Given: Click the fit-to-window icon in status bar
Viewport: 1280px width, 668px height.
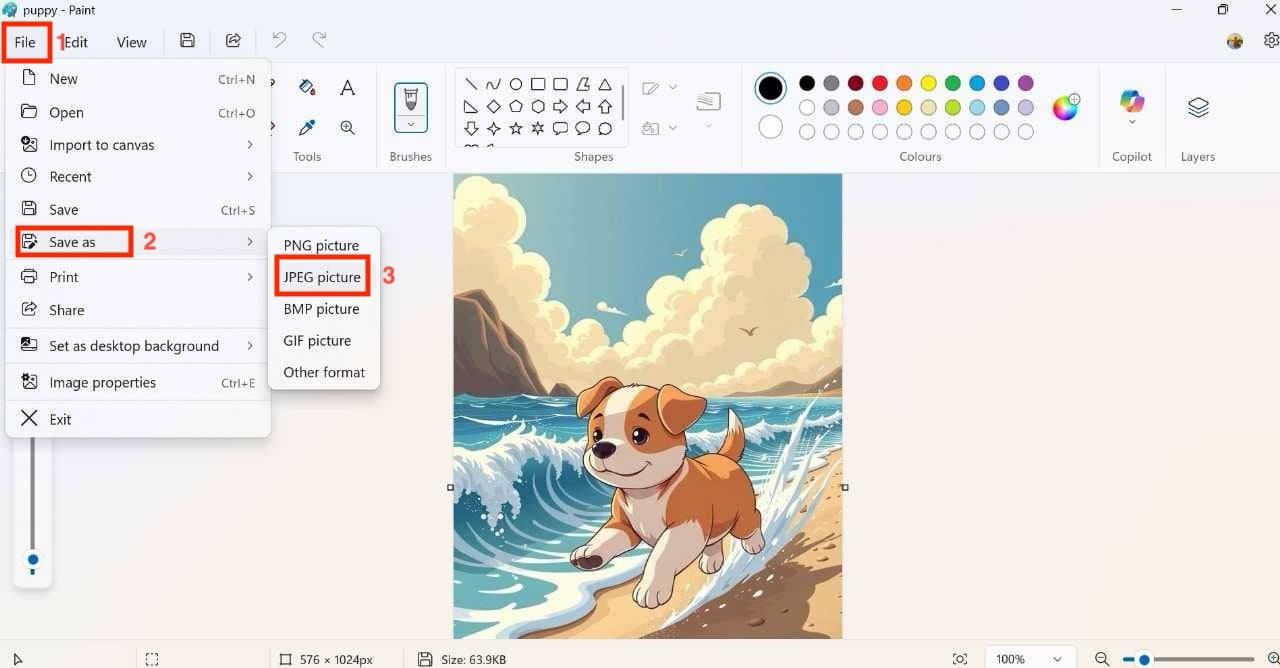Looking at the screenshot, I should click(x=960, y=658).
